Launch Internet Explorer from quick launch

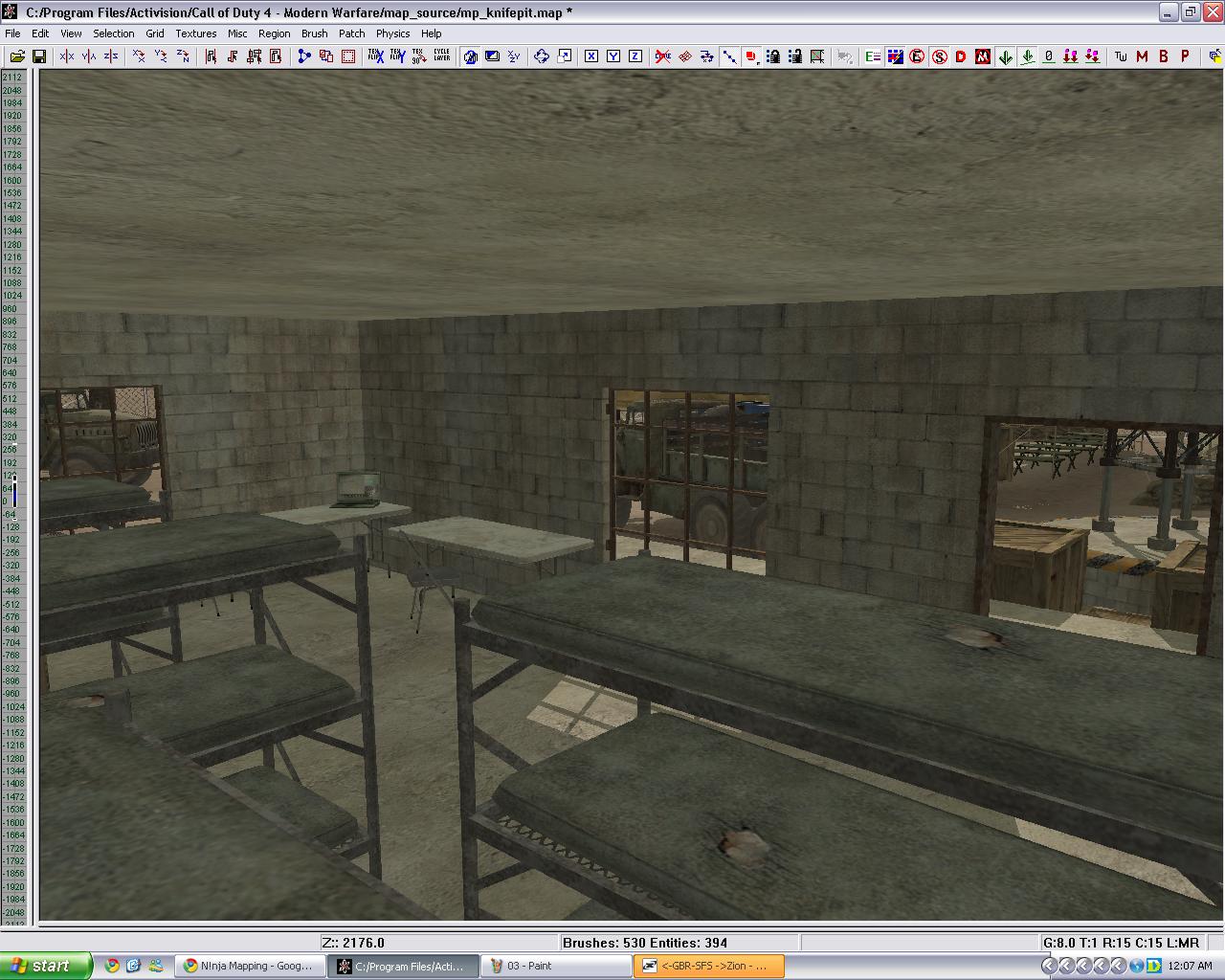[x=133, y=966]
